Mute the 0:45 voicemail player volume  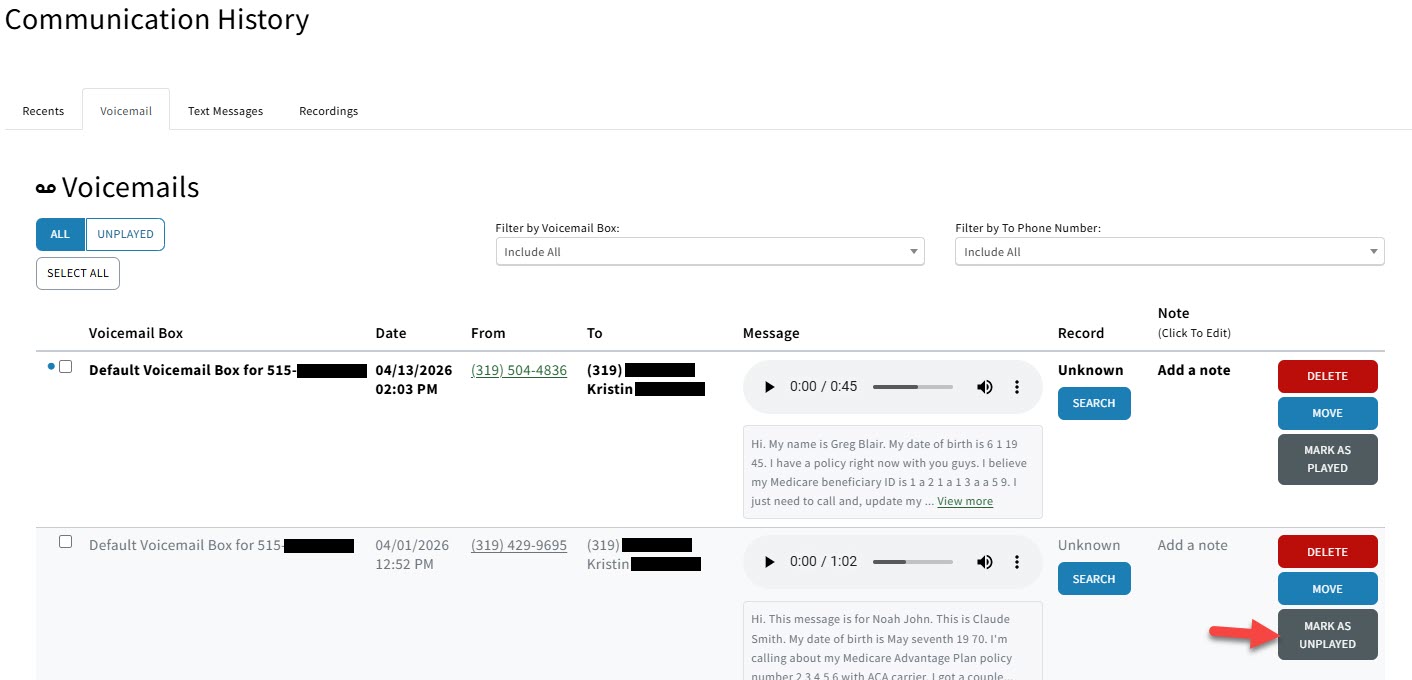pos(985,387)
